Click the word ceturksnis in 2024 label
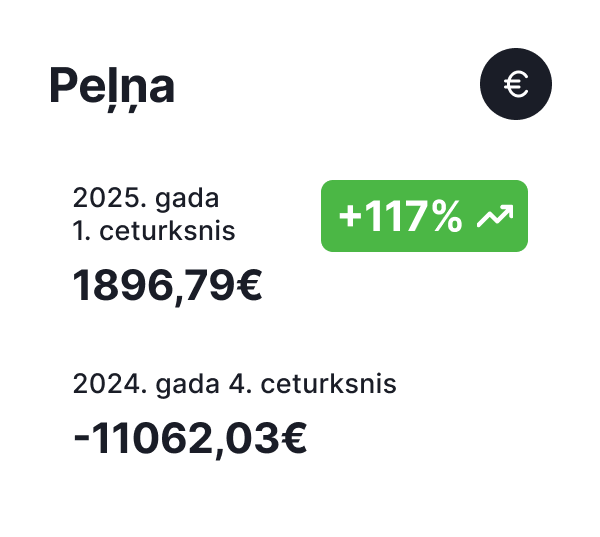 tap(328, 384)
